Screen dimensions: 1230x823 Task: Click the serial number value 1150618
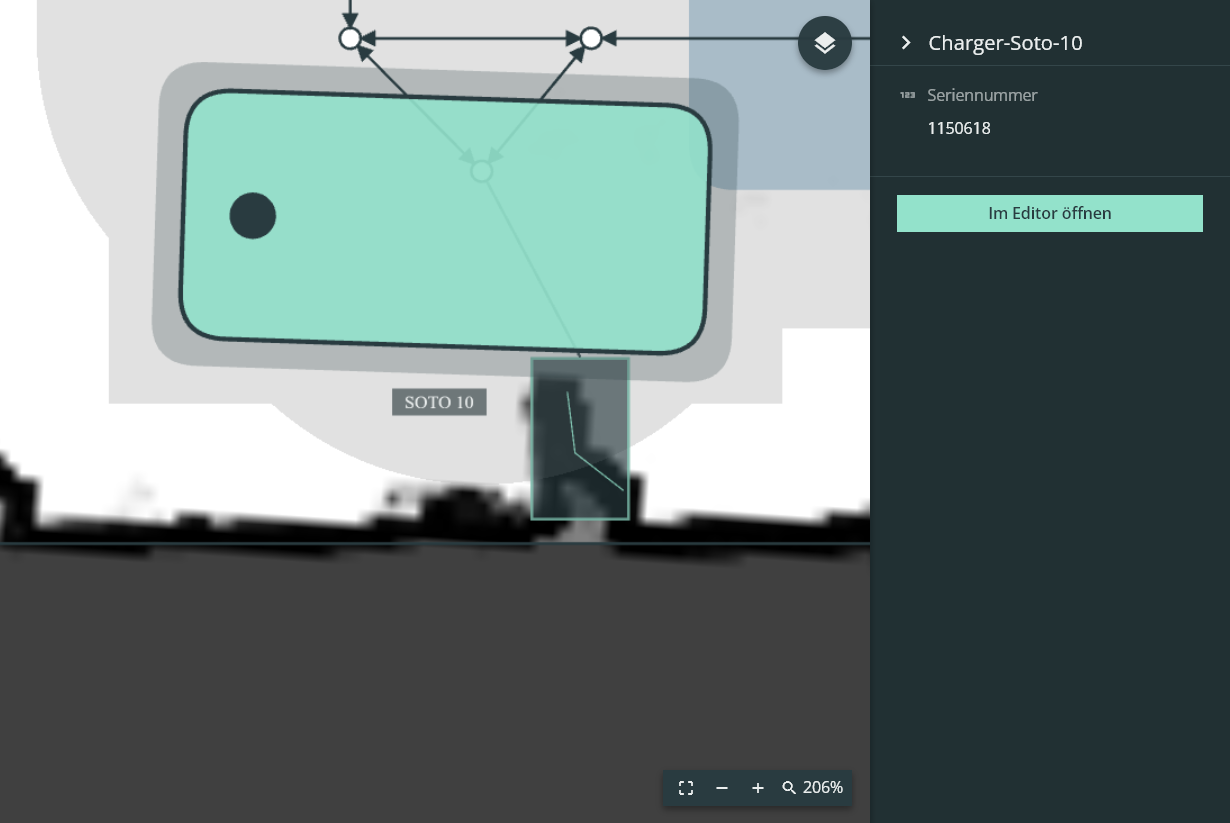point(959,128)
